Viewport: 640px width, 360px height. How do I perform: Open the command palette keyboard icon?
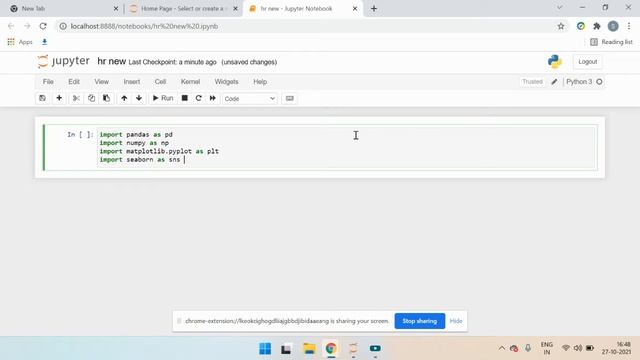[x=289, y=98]
